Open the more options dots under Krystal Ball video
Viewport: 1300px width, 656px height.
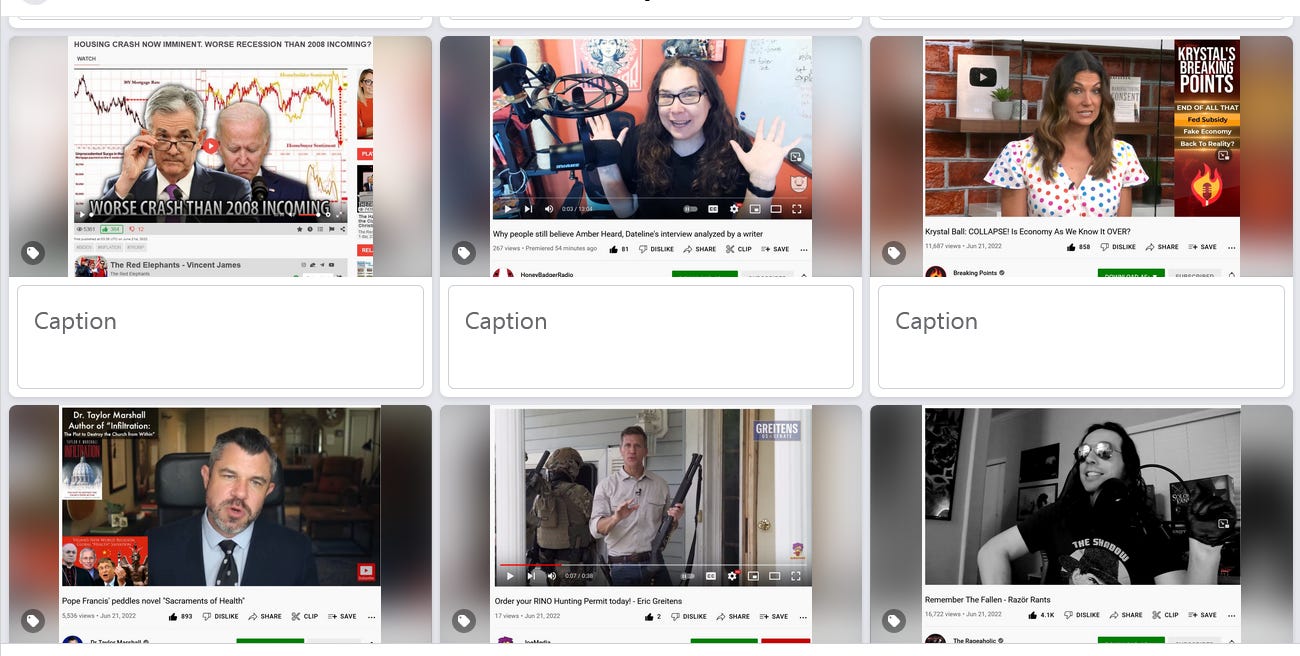pyautogui.click(x=1233, y=248)
